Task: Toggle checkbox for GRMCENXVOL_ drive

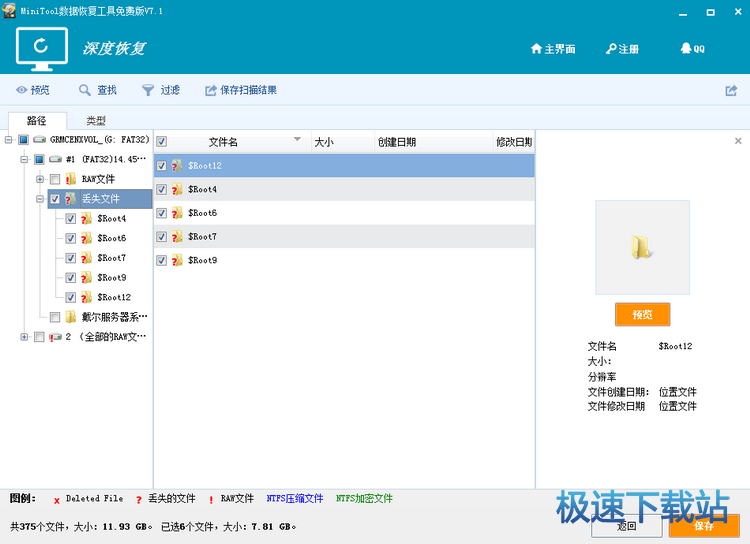Action: coord(23,140)
